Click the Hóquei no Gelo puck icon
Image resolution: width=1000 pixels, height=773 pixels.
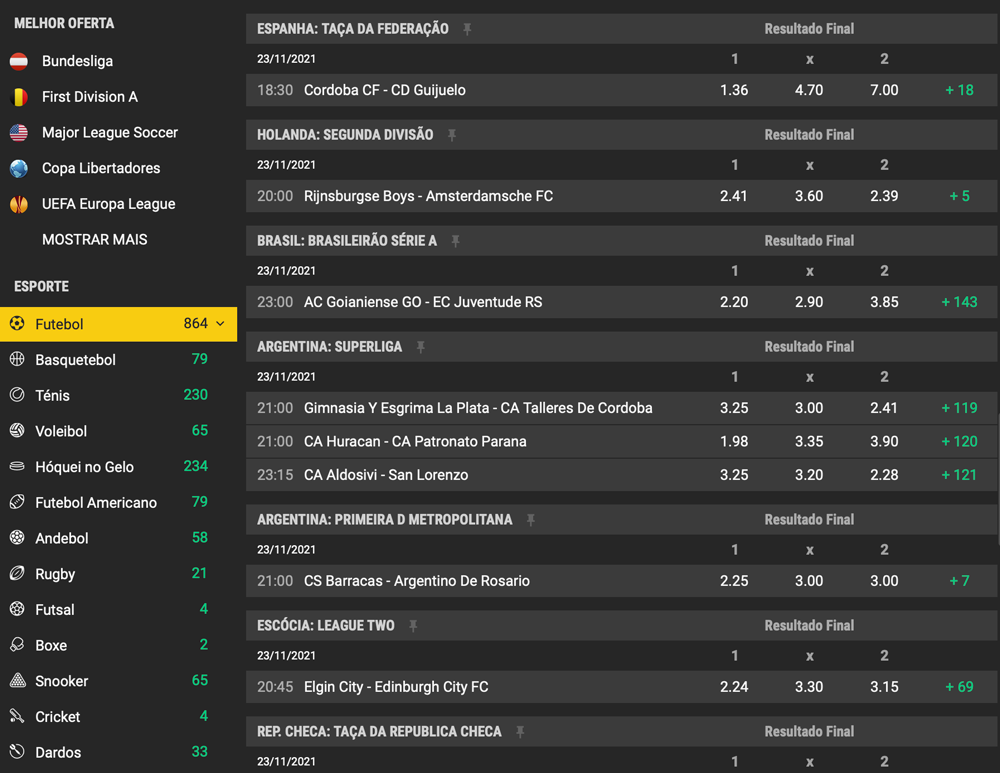point(17,466)
